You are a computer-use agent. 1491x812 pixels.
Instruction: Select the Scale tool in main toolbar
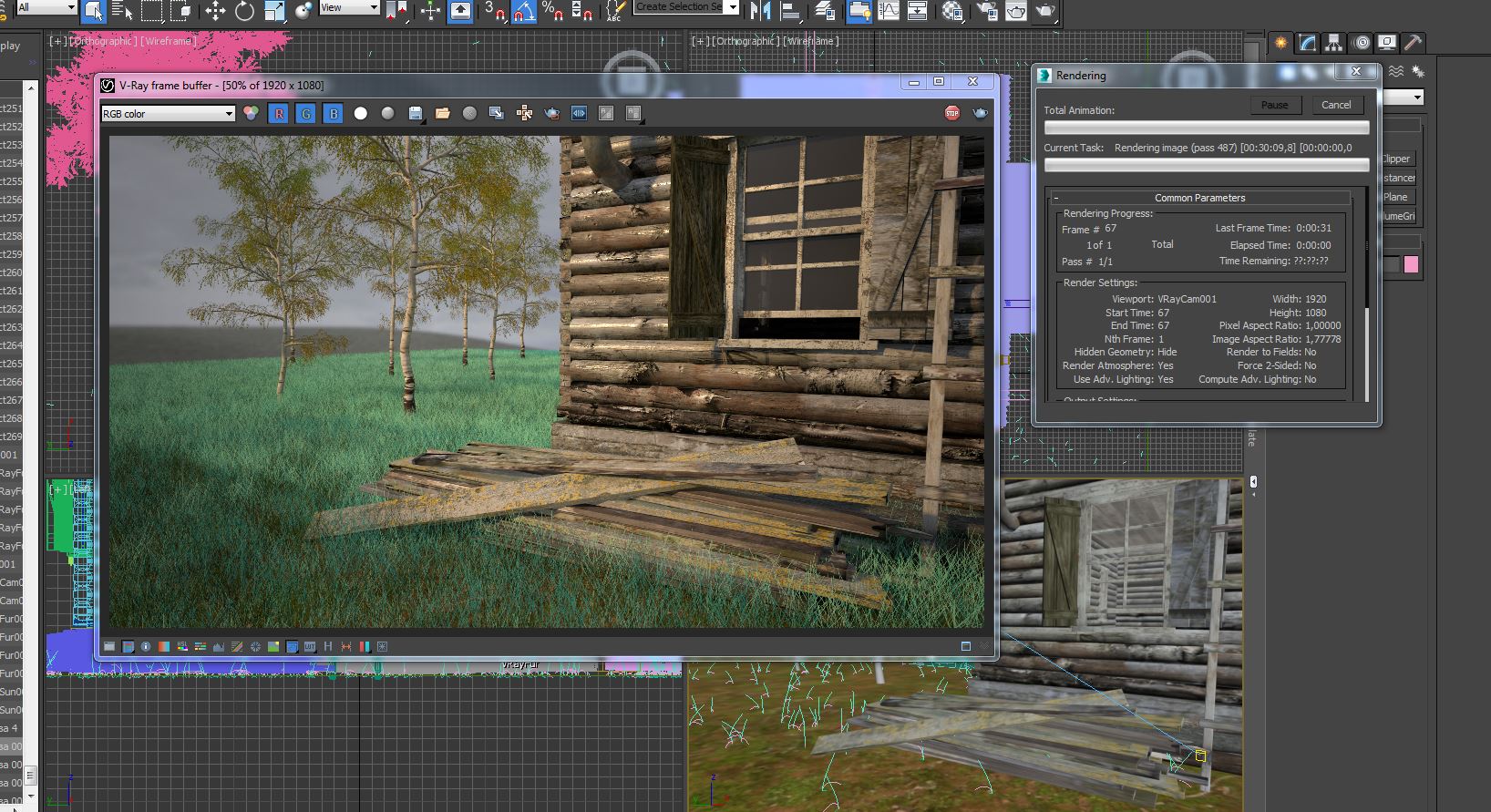click(274, 10)
